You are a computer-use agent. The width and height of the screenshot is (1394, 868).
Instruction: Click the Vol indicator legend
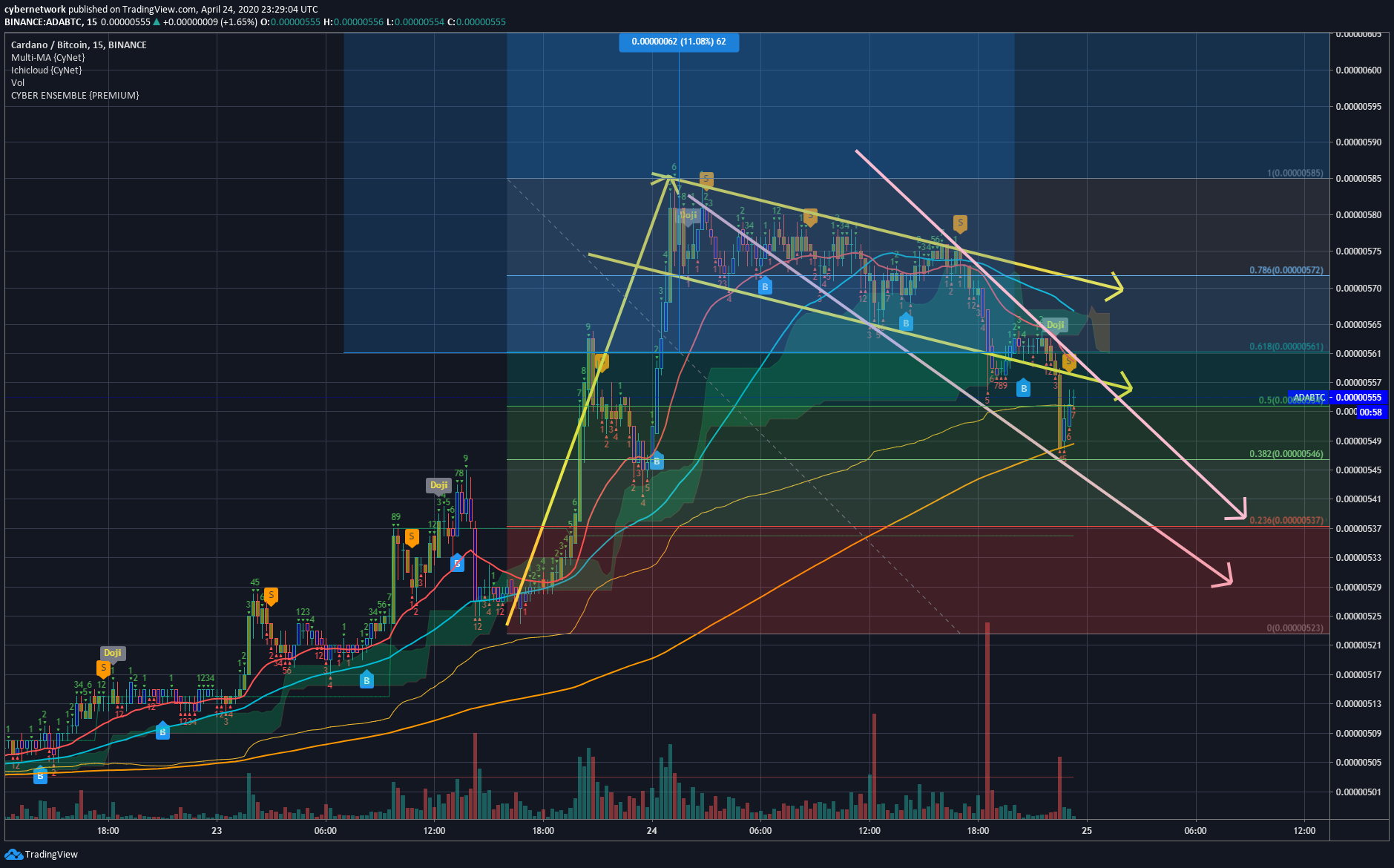click(18, 83)
